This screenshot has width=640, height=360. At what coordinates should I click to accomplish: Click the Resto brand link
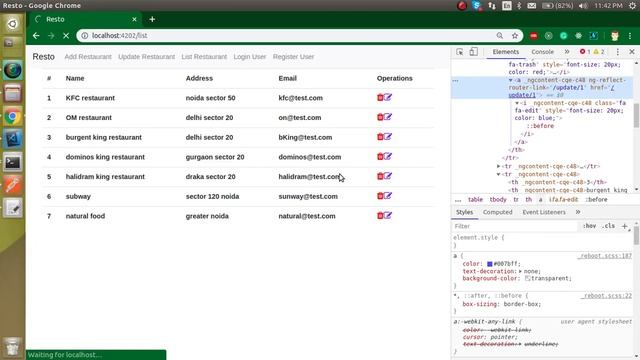pyautogui.click(x=44, y=57)
